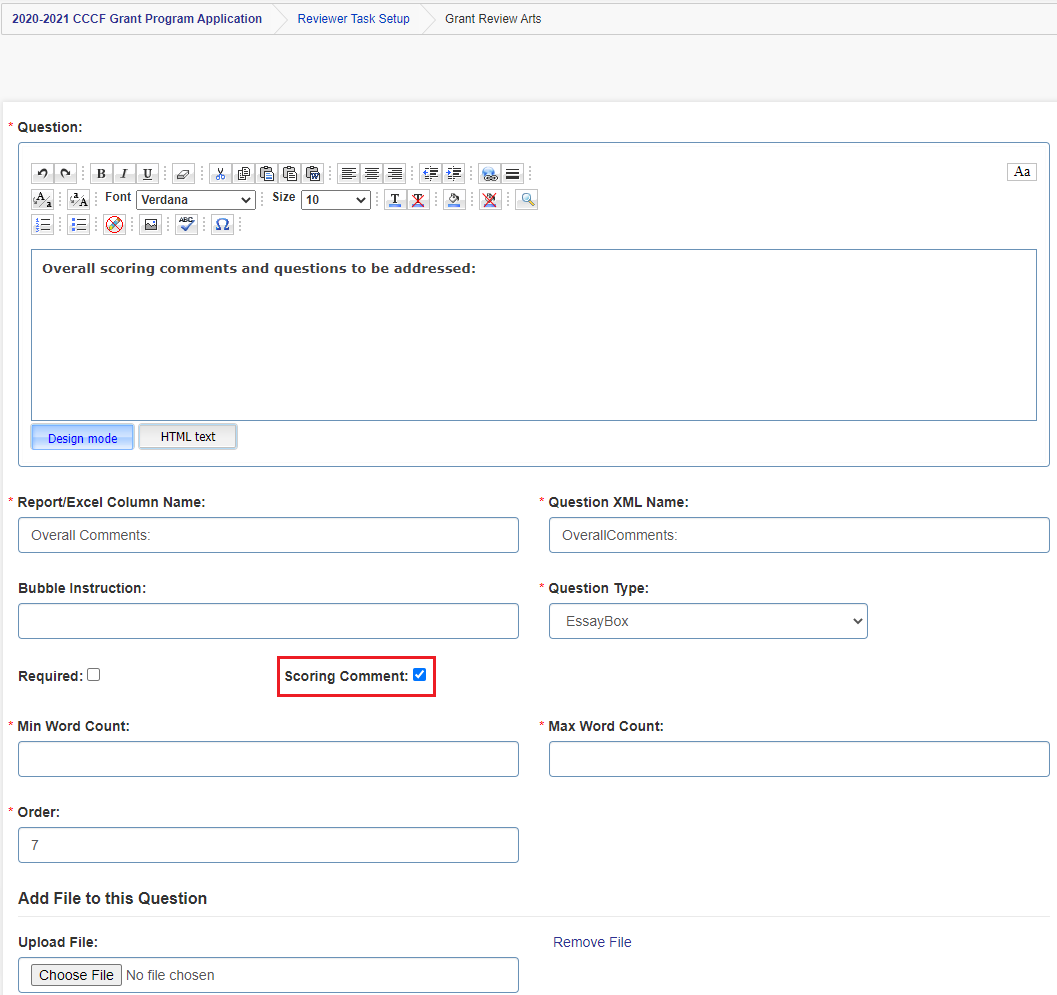This screenshot has height=995, width=1057.
Task: Switch to the HTML text tab
Action: coord(188,437)
